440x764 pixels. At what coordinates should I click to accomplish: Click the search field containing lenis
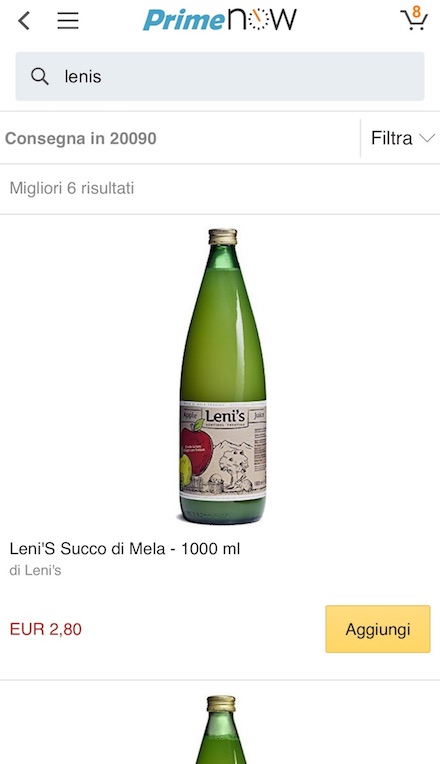220,76
